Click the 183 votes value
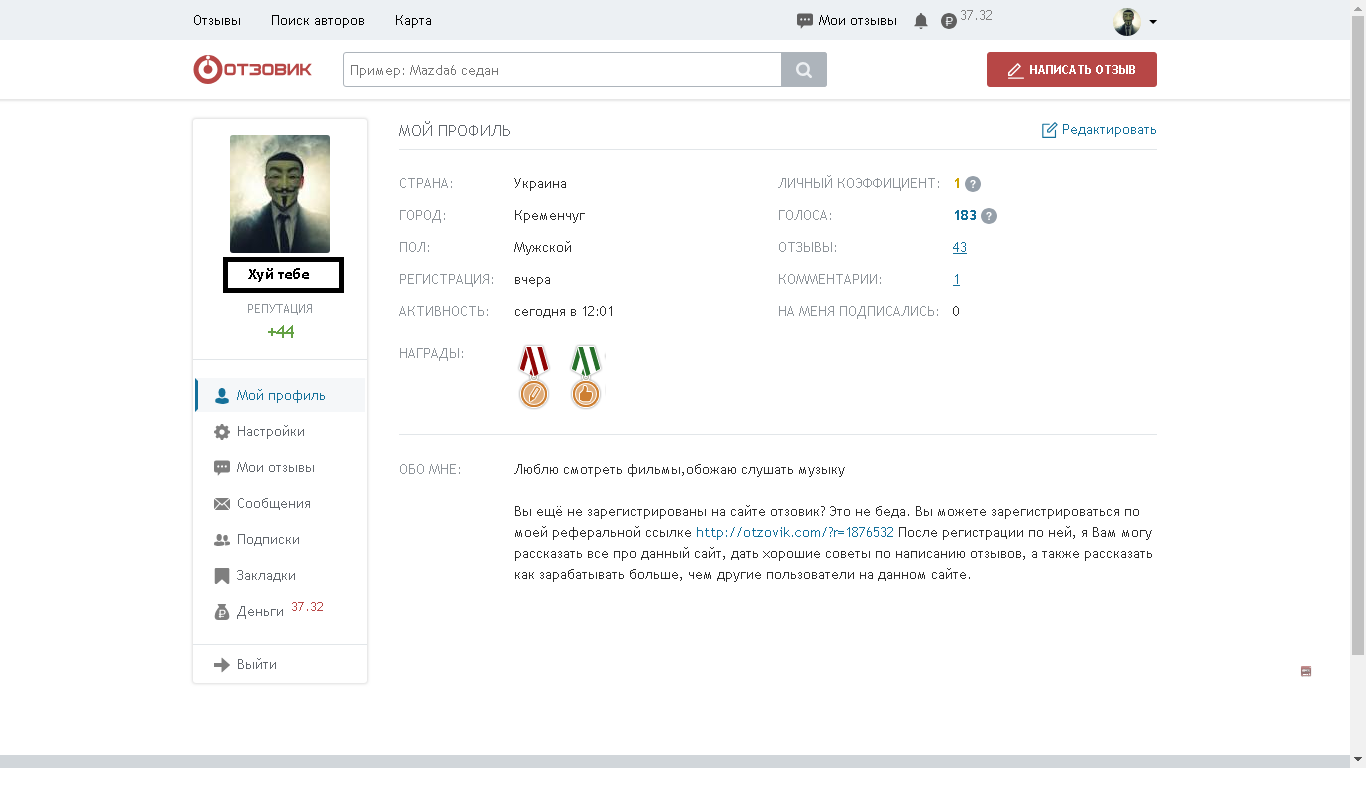Image resolution: width=1366 pixels, height=794 pixels. coord(965,216)
